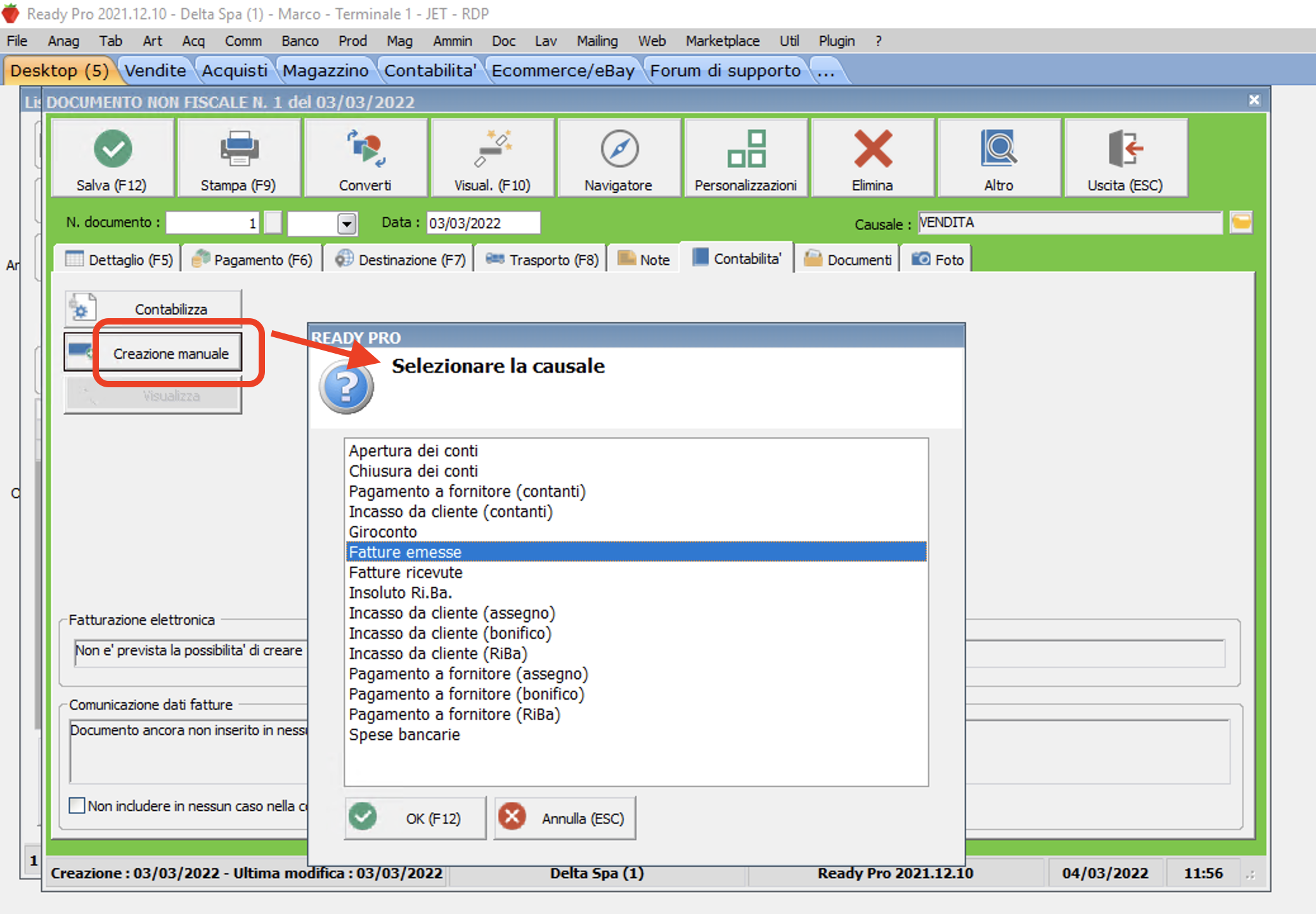Open the Forum di supporto tab
The width and height of the screenshot is (1316, 914).
[x=725, y=70]
